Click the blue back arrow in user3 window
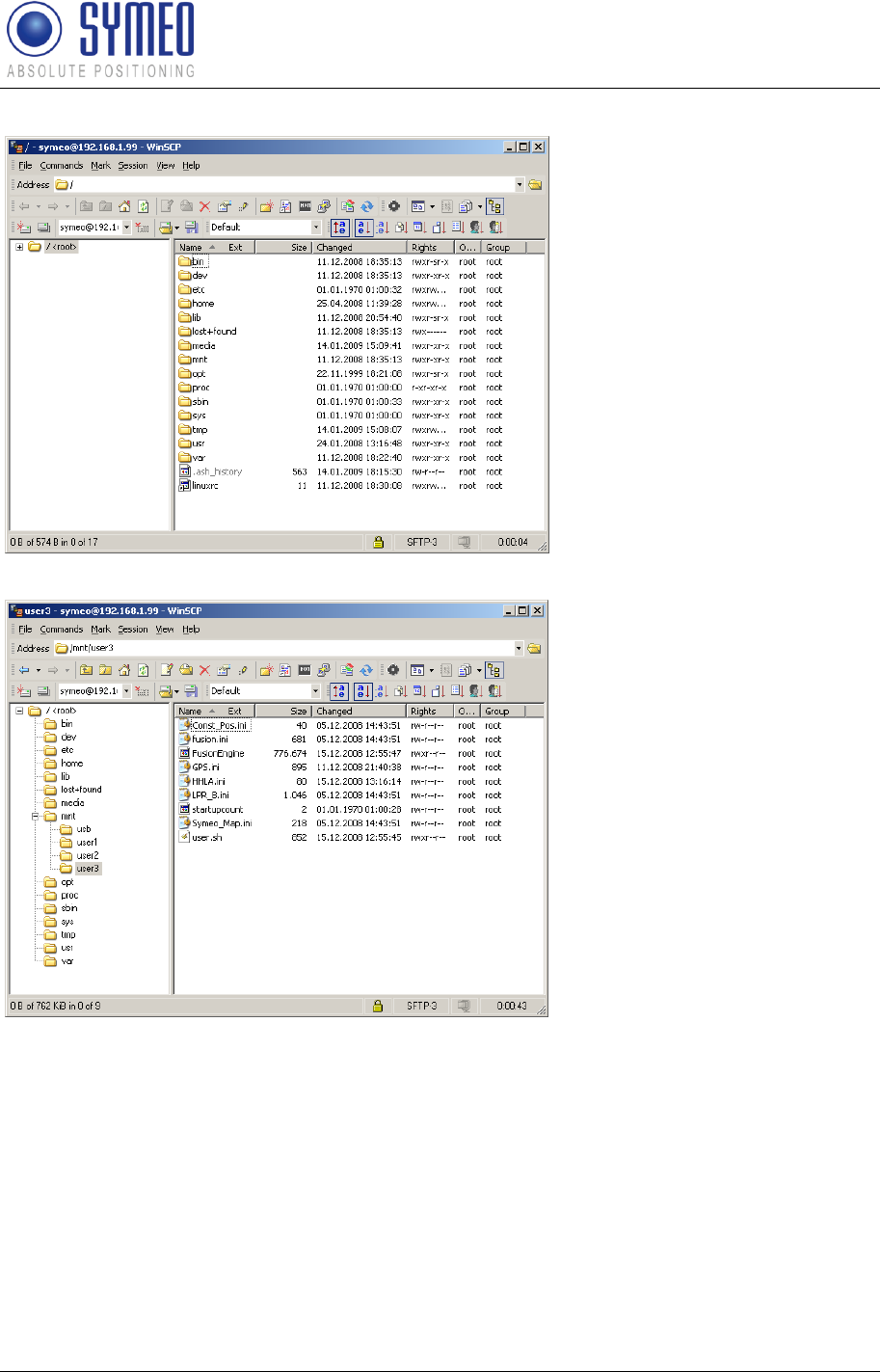This screenshot has height=1372, width=880. point(24,670)
